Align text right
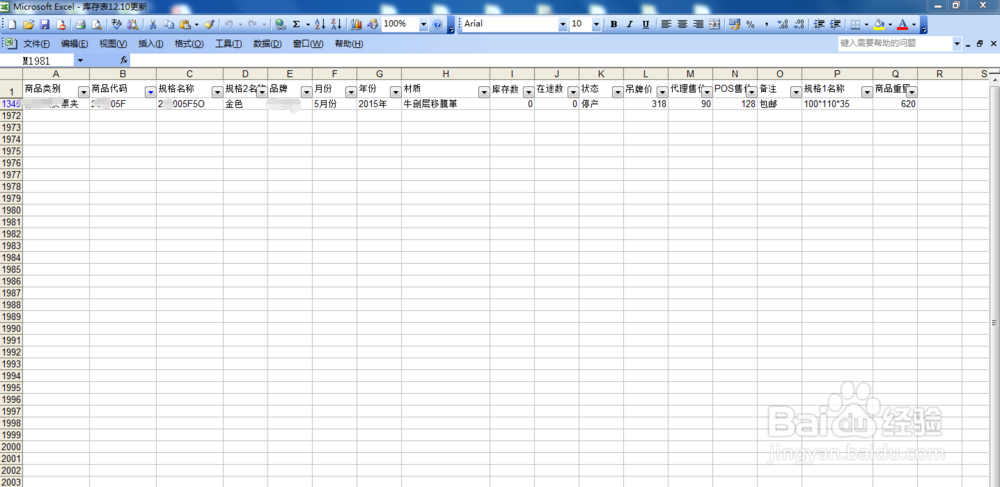 [x=698, y=24]
